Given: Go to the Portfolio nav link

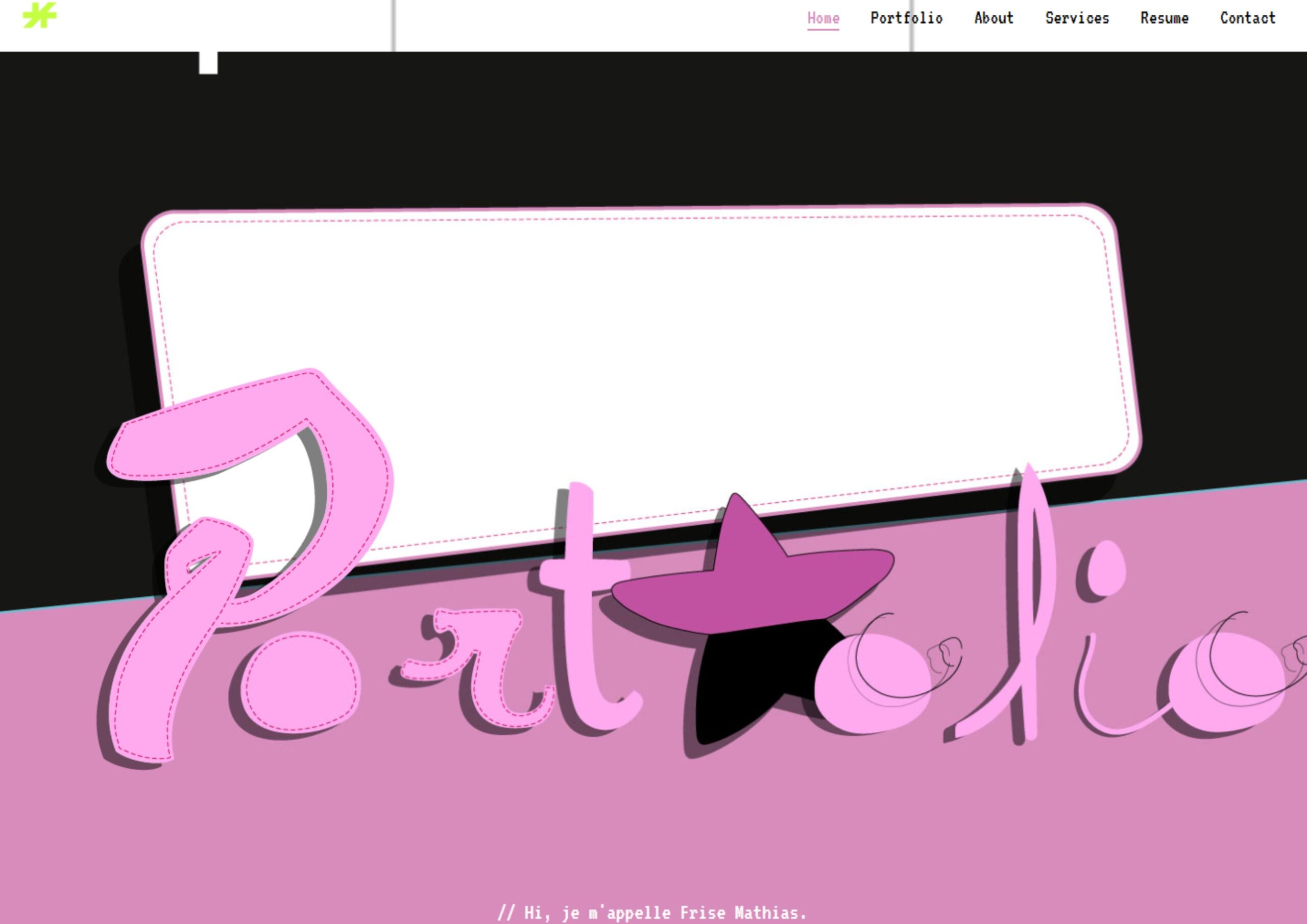Looking at the screenshot, I should point(906,18).
